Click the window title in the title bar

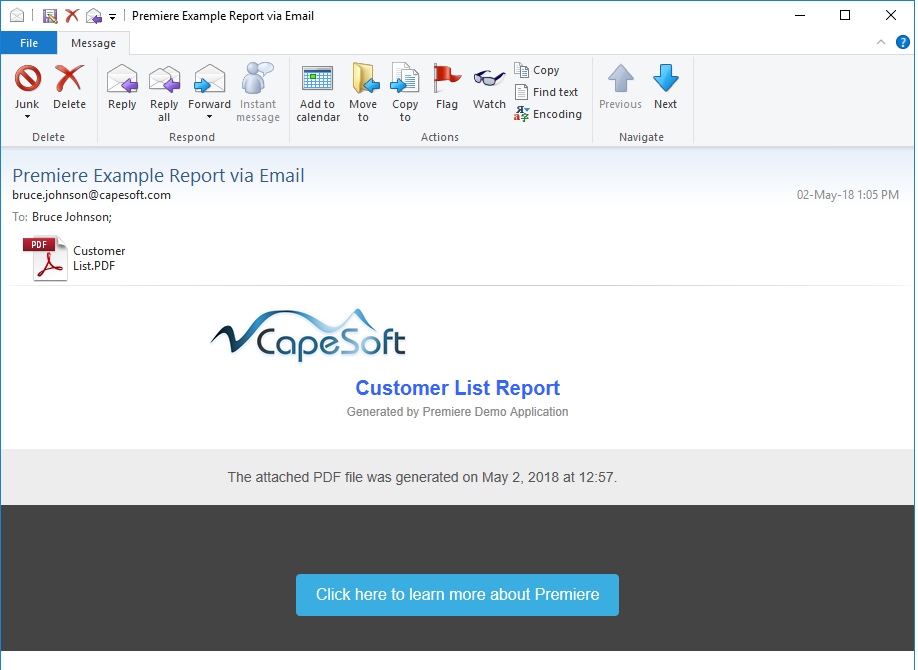[x=222, y=16]
